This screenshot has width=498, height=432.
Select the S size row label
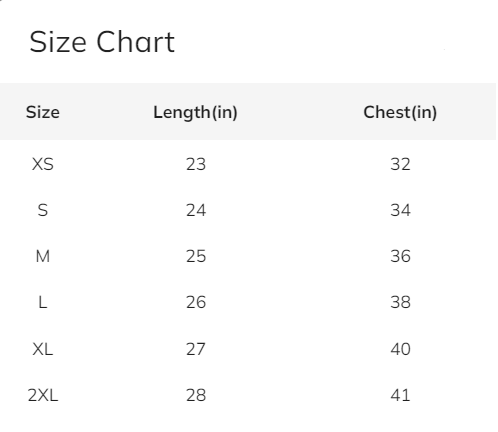[x=43, y=210]
